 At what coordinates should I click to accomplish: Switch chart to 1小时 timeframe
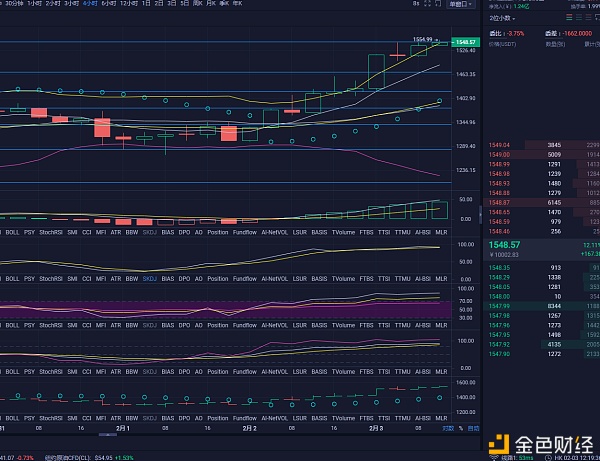[x=34, y=3]
